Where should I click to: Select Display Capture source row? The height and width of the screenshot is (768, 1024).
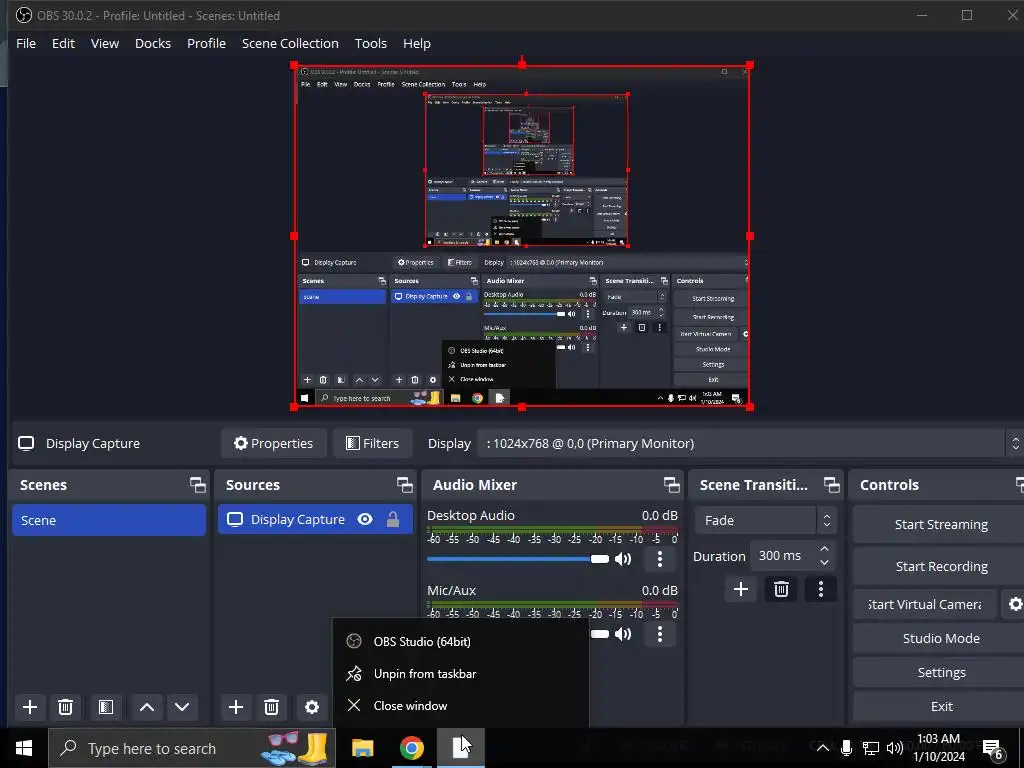pyautogui.click(x=315, y=519)
